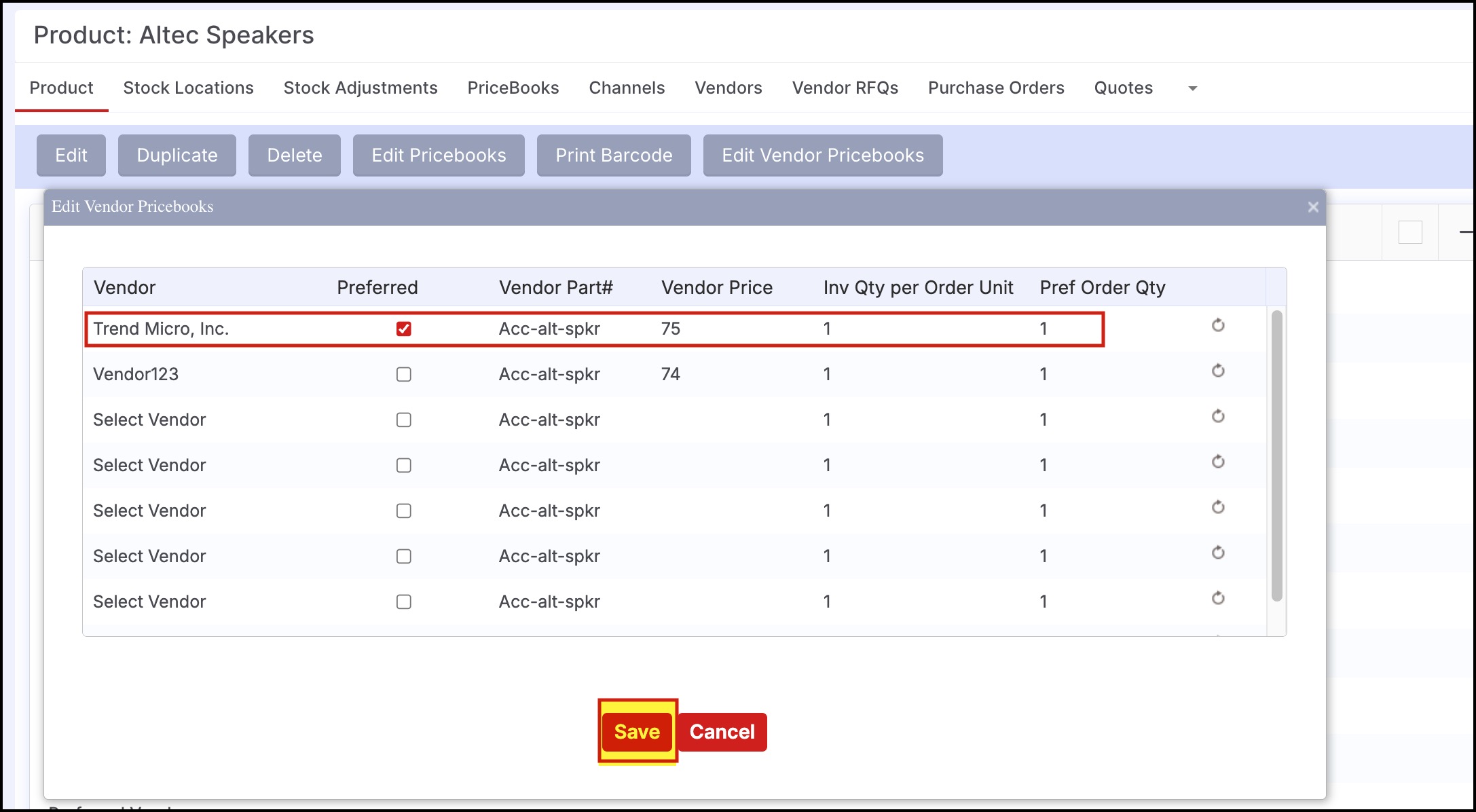Open the Purchase Orders tab

pyautogui.click(x=996, y=88)
